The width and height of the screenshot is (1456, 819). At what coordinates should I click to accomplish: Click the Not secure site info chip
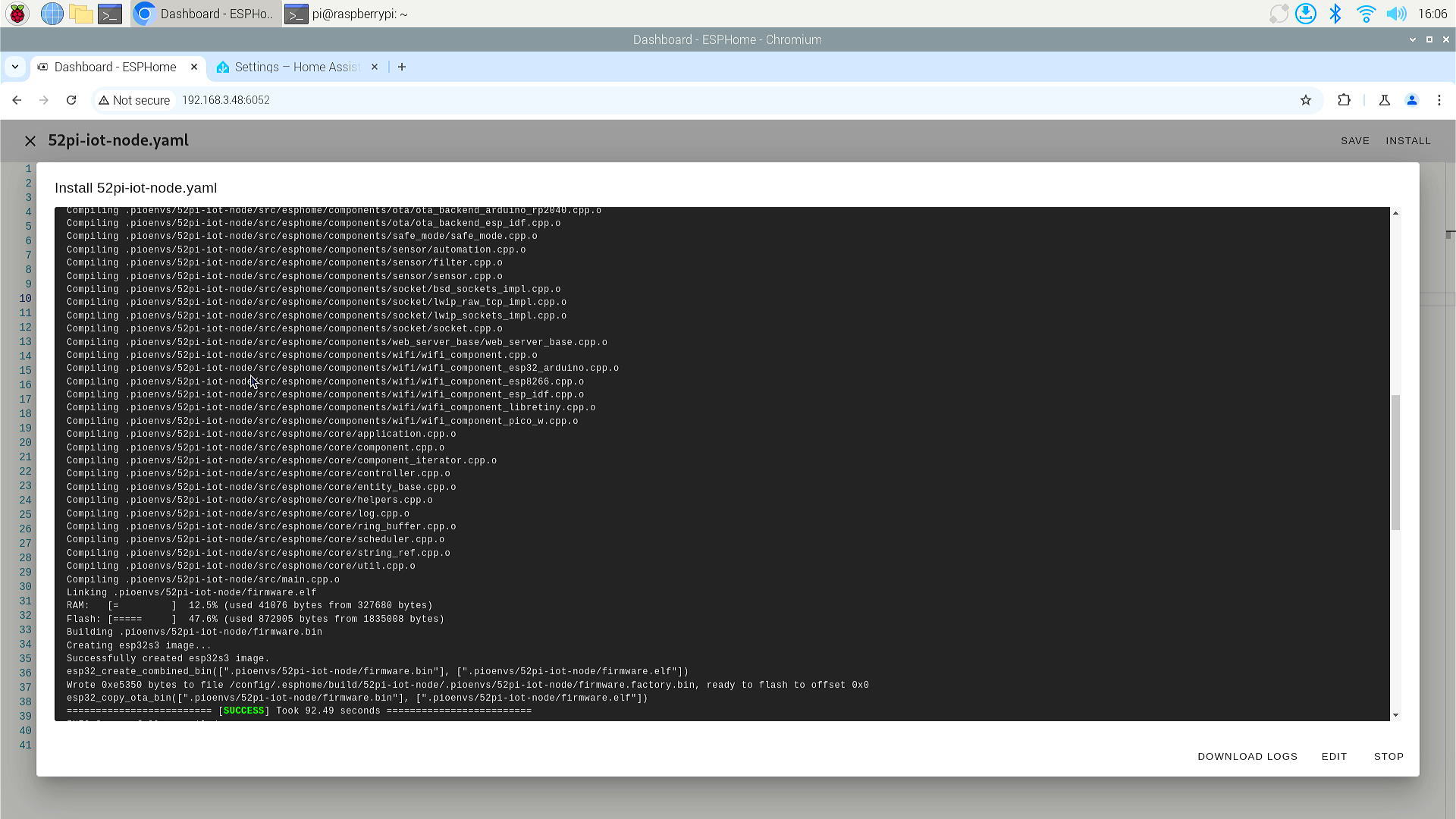134,100
